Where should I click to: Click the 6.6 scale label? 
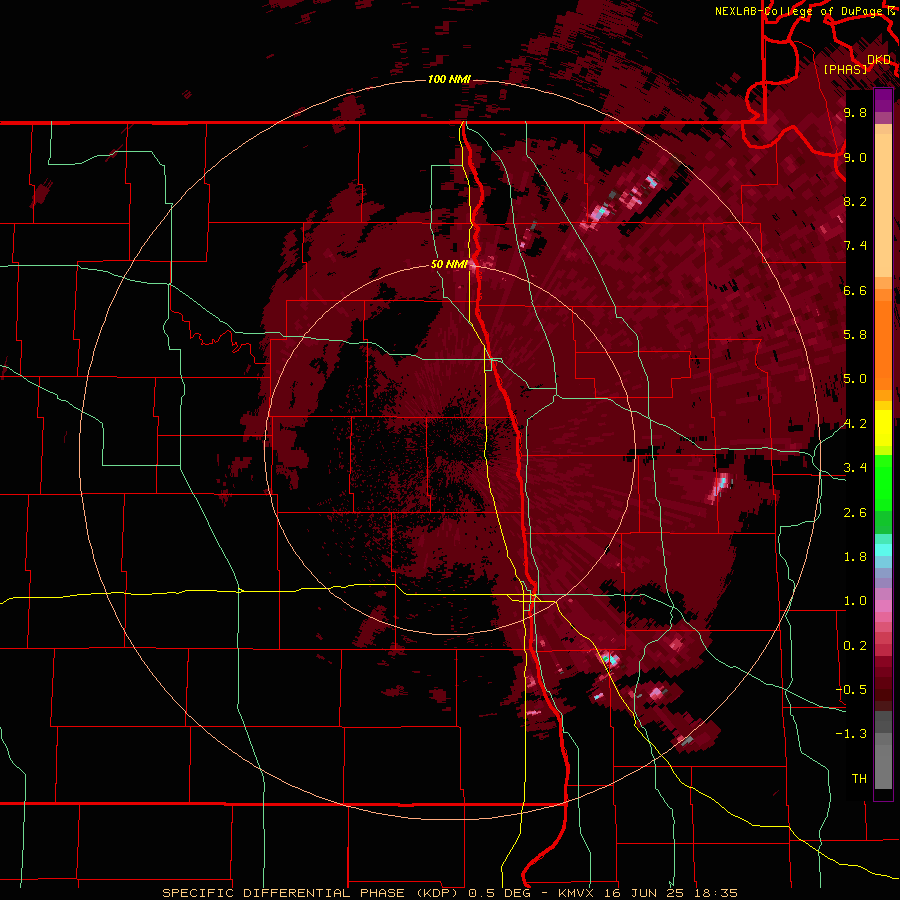point(855,290)
